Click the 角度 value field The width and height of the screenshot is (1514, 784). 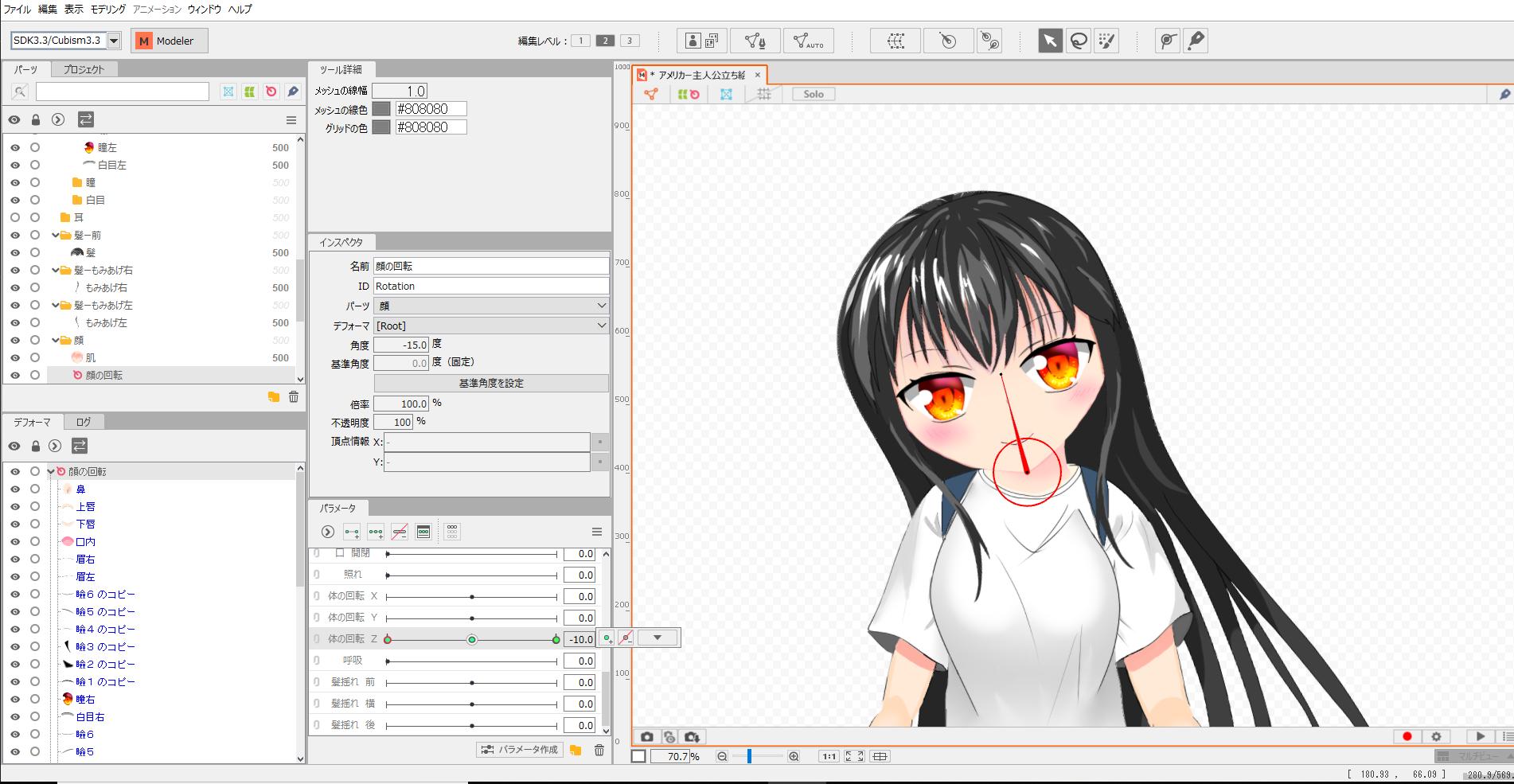(401, 345)
